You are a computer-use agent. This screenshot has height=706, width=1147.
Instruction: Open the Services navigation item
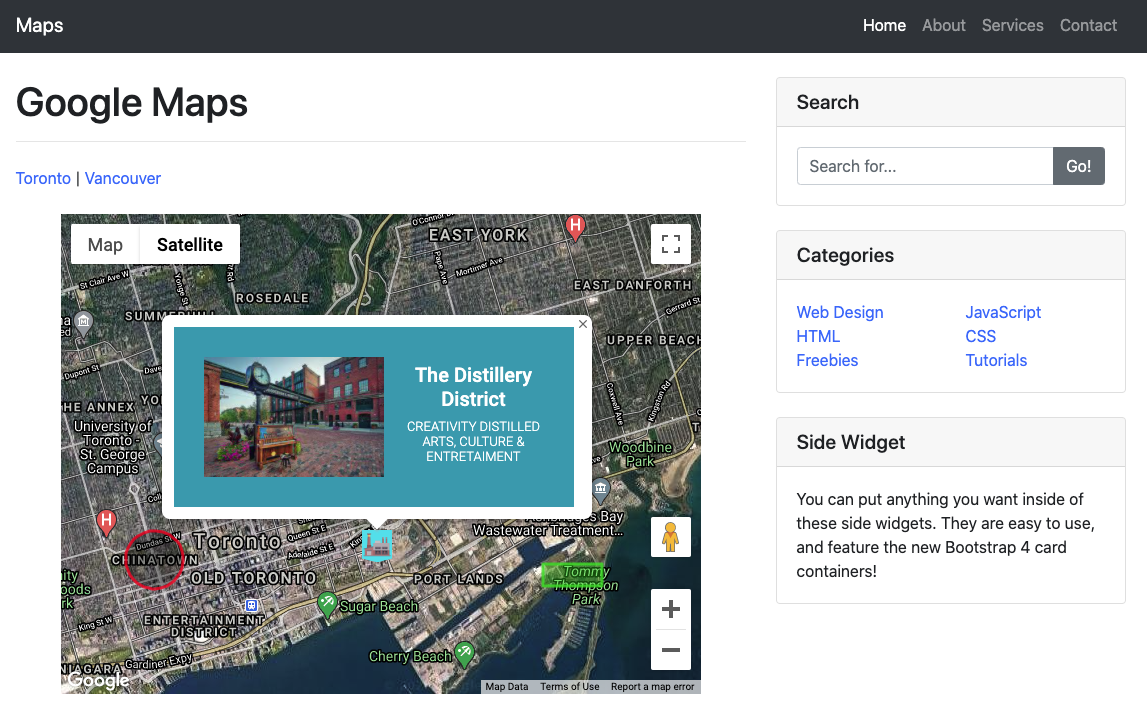click(1012, 26)
